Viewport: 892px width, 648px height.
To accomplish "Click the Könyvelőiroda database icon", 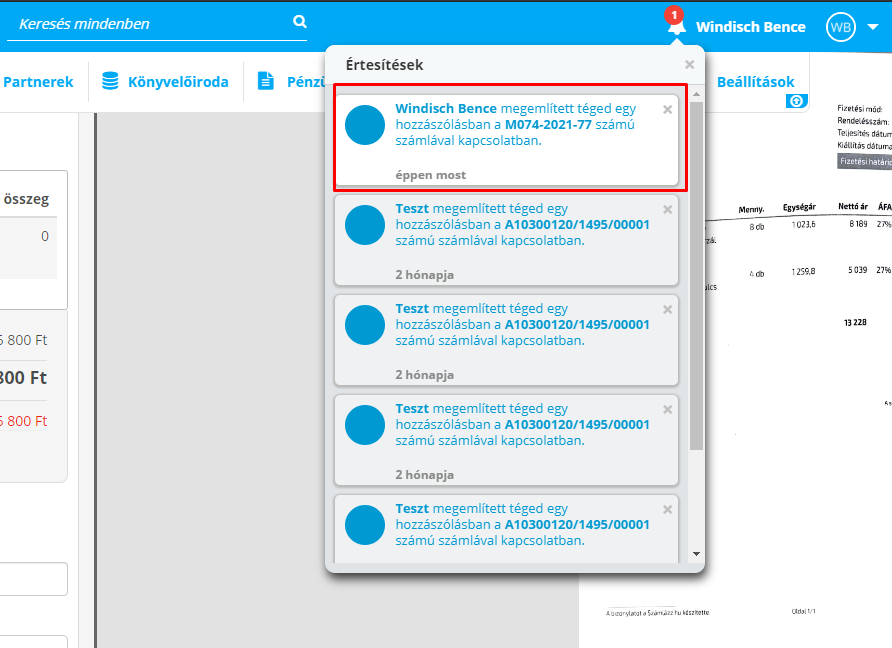I will [x=110, y=81].
